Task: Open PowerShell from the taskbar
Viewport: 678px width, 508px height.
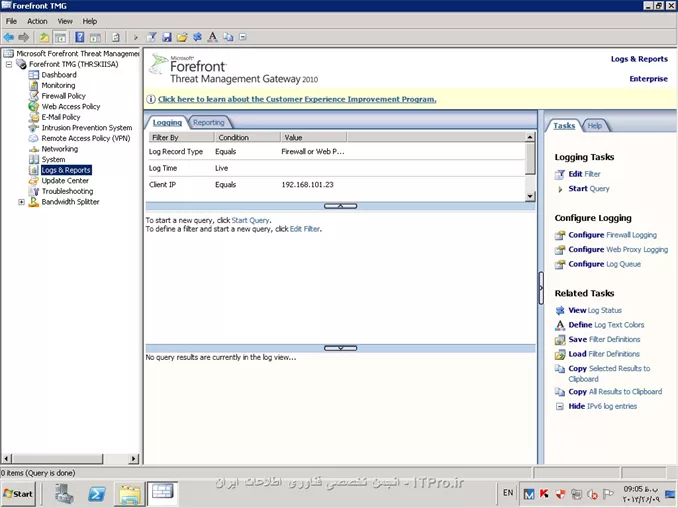Action: pyautogui.click(x=97, y=493)
